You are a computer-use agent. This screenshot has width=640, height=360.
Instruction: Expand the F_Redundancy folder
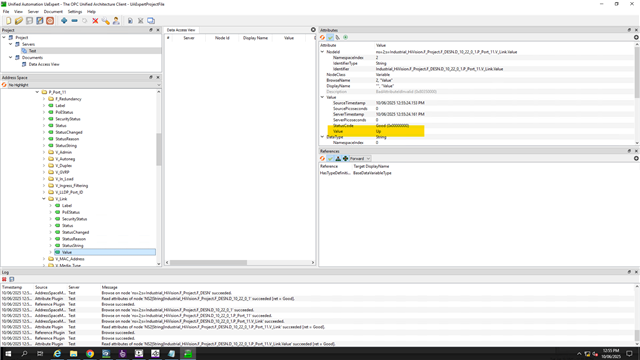pyautogui.click(x=44, y=99)
